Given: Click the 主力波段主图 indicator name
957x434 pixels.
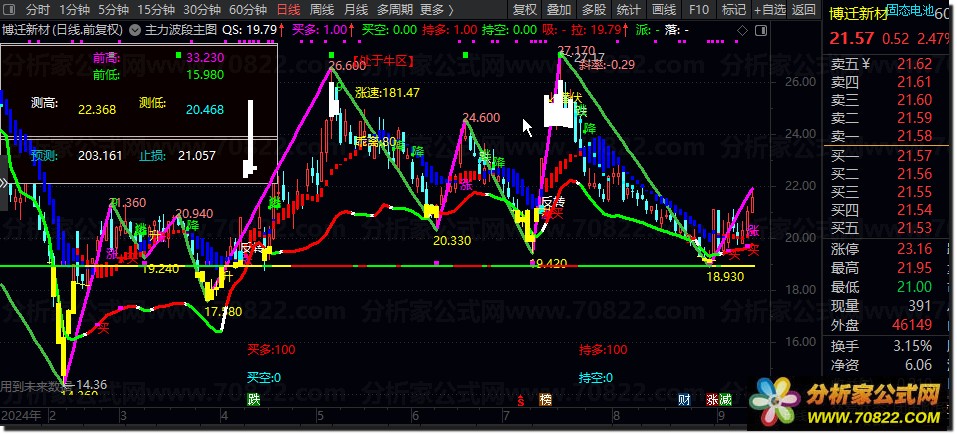Looking at the screenshot, I should pos(181,29).
